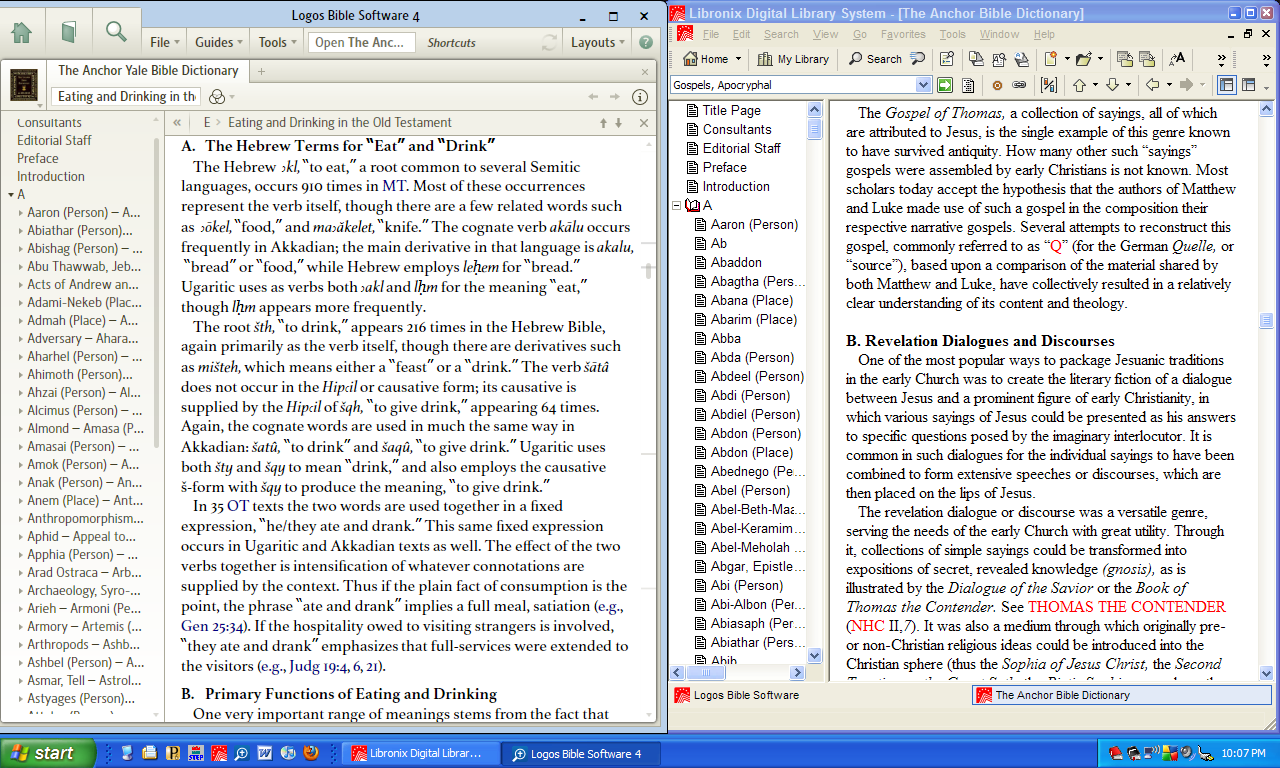Viewport: 1280px width, 768px height.
Task: Open the Logos library book icon
Action: pyautogui.click(x=68, y=32)
